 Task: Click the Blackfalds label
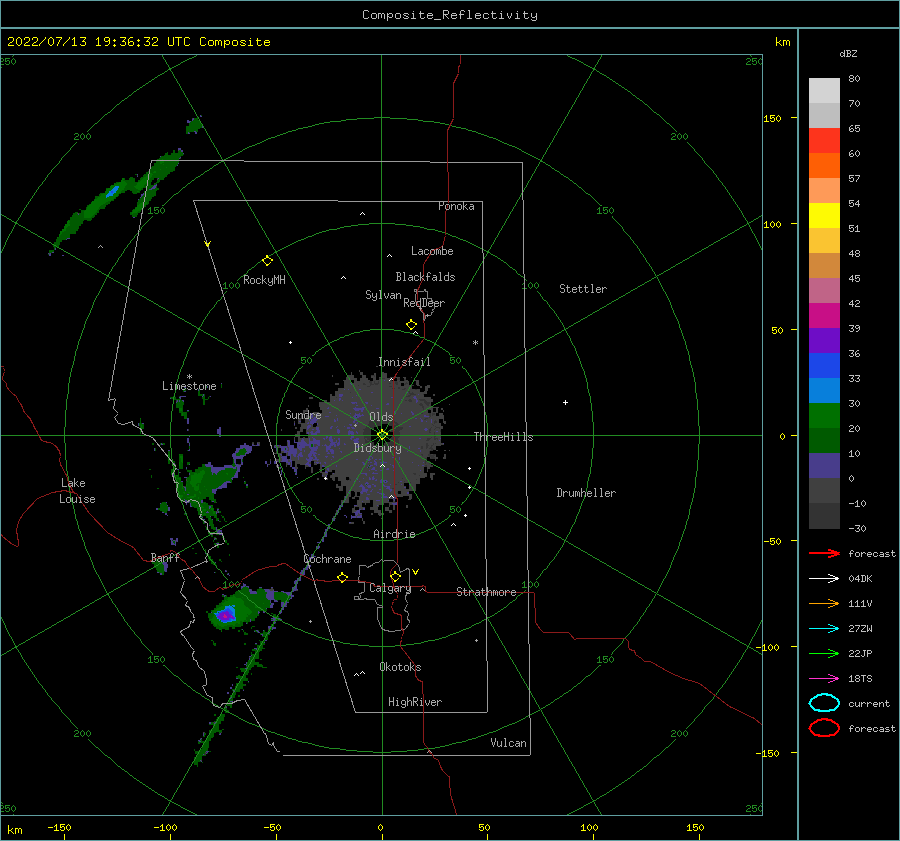[425, 277]
